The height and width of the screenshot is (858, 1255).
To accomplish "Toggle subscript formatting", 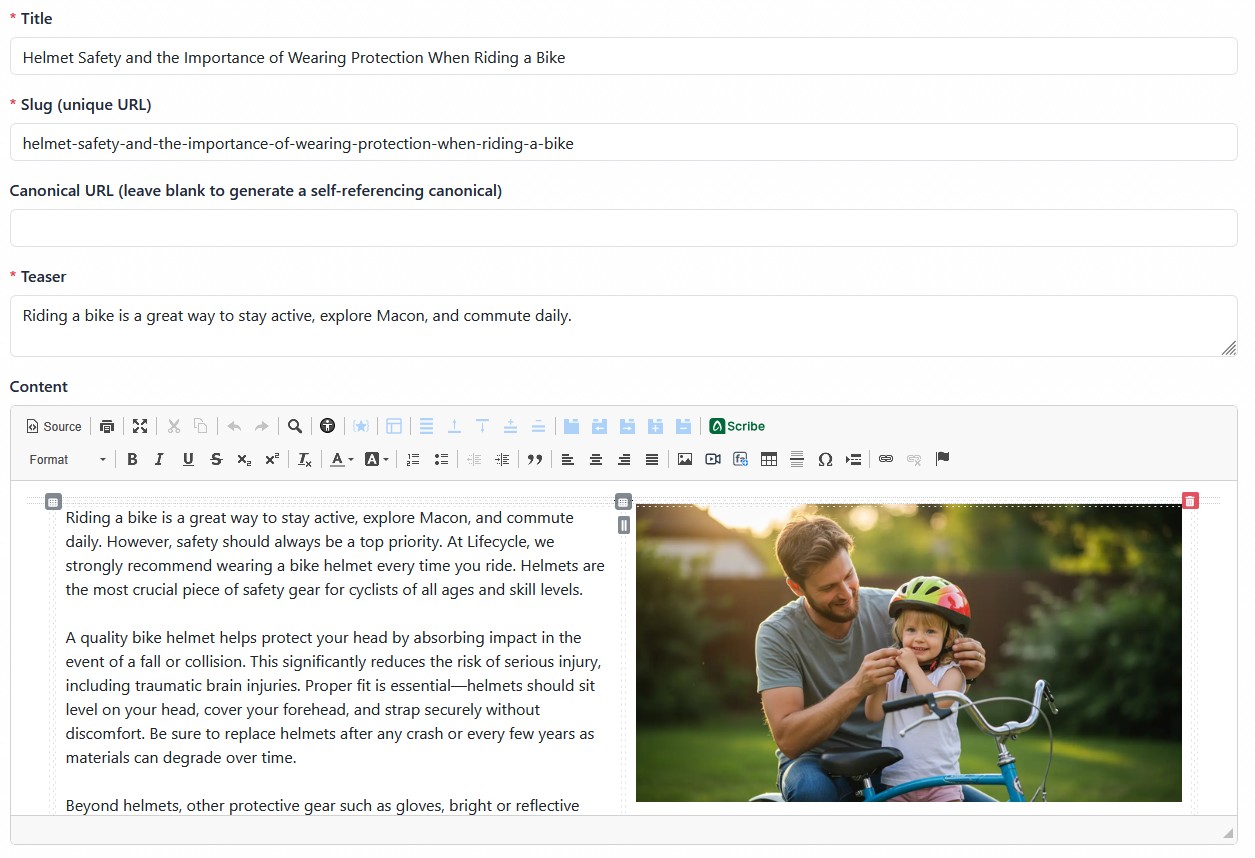I will click(x=244, y=459).
